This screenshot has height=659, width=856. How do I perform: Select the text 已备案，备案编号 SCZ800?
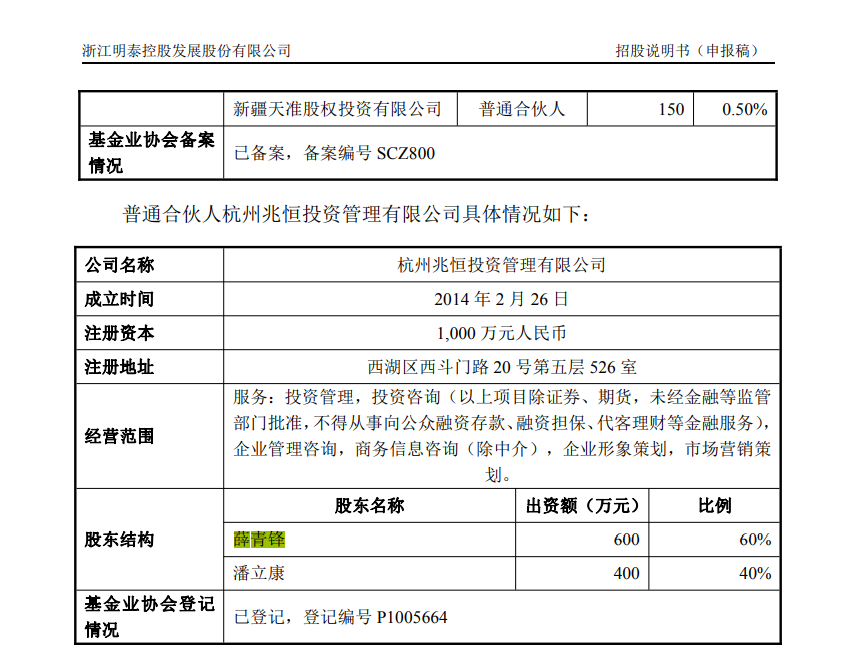[x=334, y=153]
